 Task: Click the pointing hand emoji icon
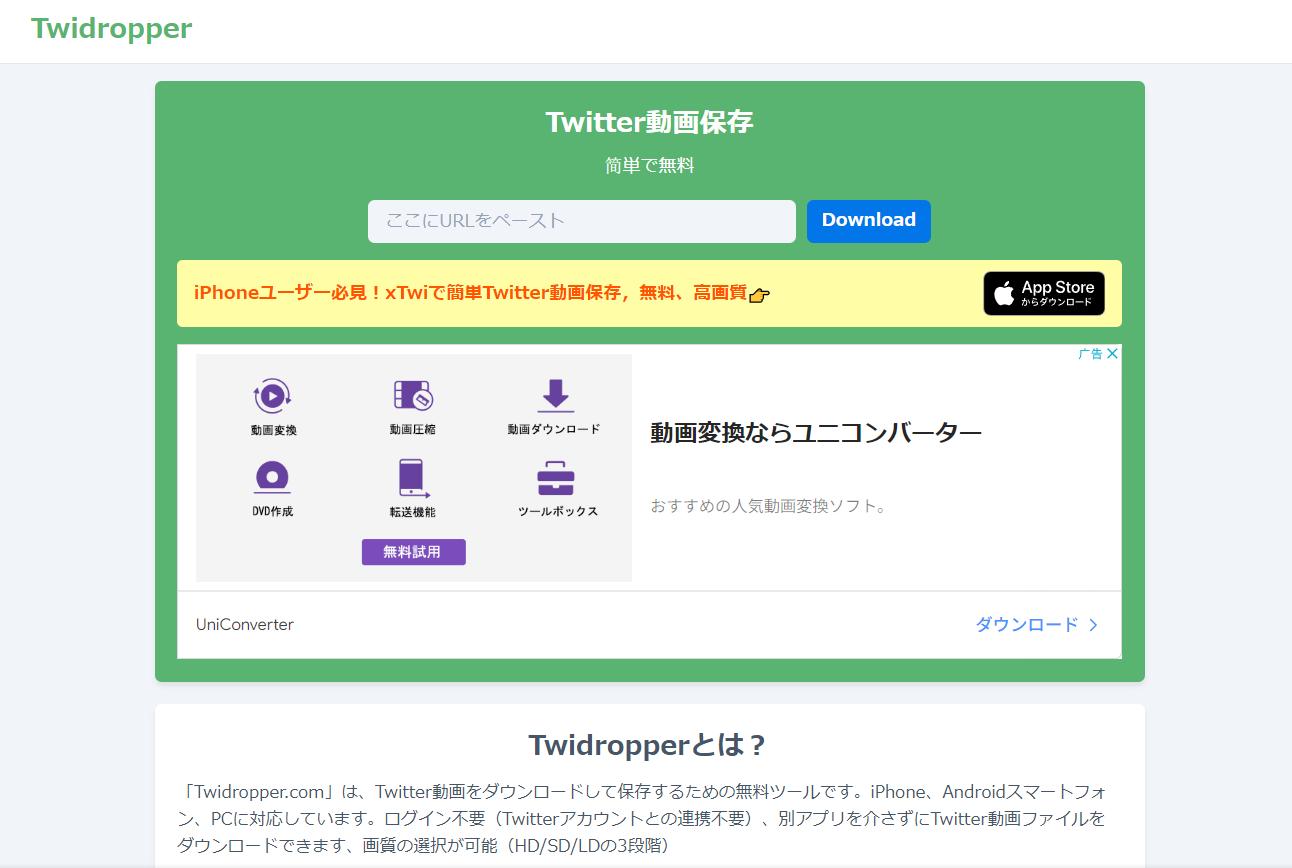(760, 295)
